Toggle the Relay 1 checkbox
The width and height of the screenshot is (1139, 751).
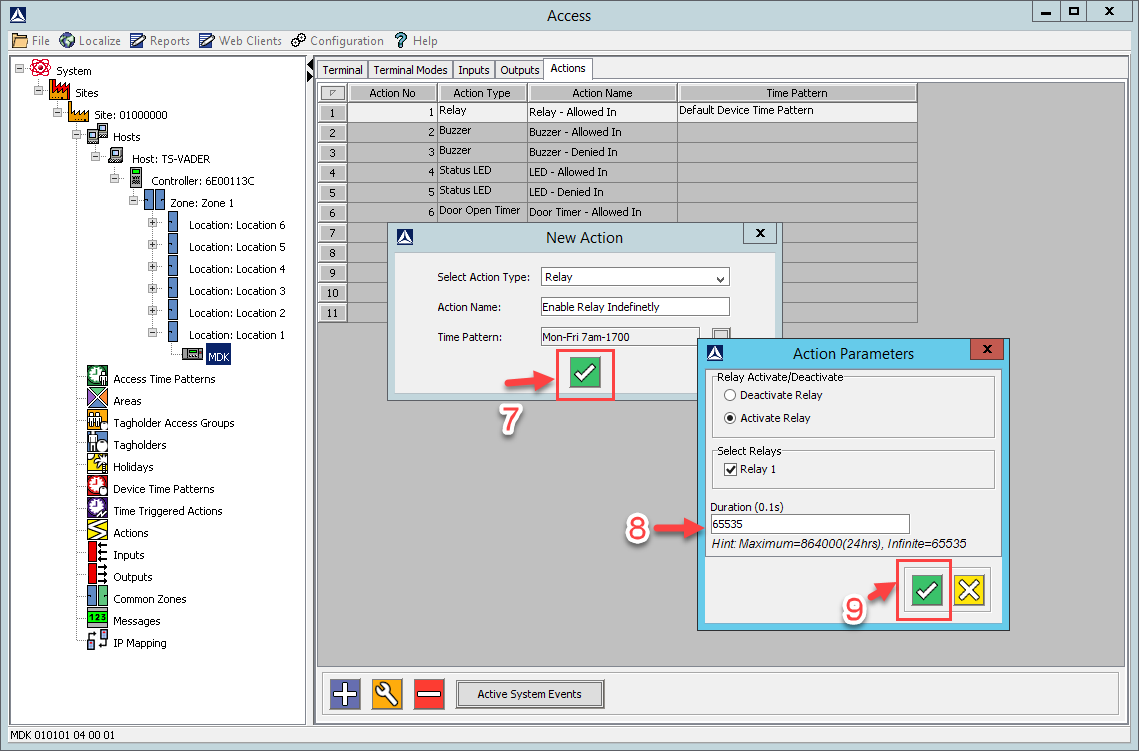tap(731, 469)
